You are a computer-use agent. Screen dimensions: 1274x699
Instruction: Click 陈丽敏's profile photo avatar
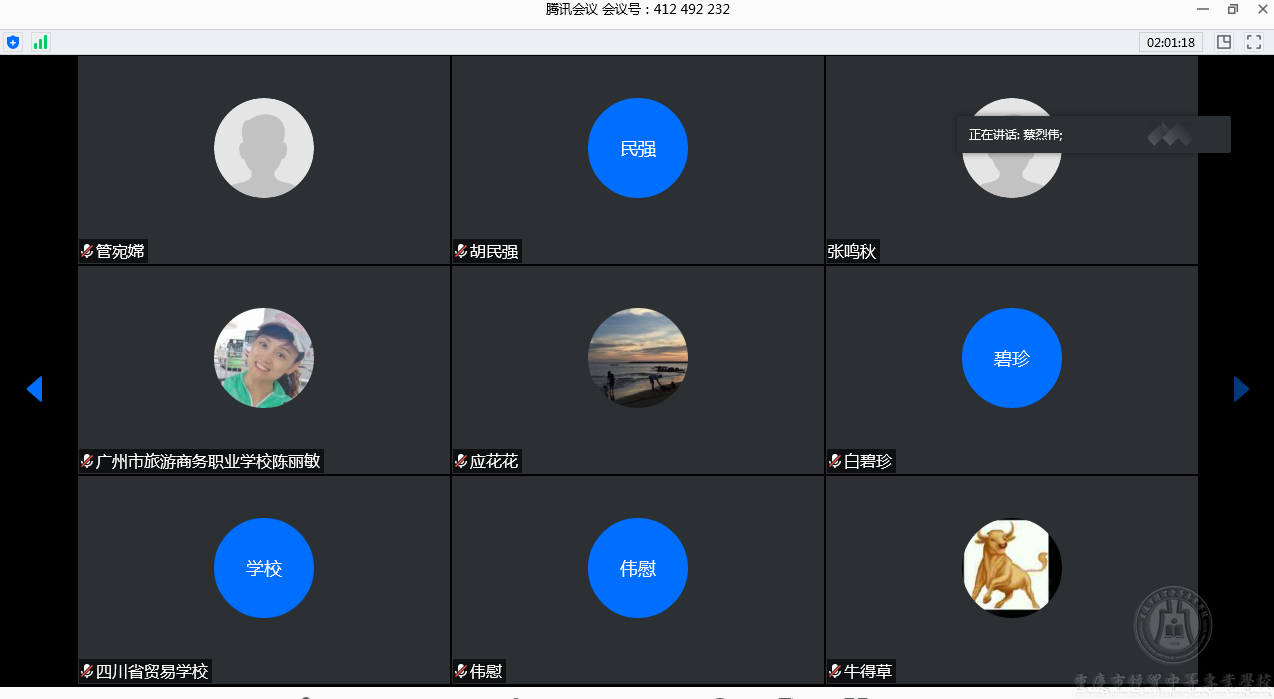(x=263, y=358)
